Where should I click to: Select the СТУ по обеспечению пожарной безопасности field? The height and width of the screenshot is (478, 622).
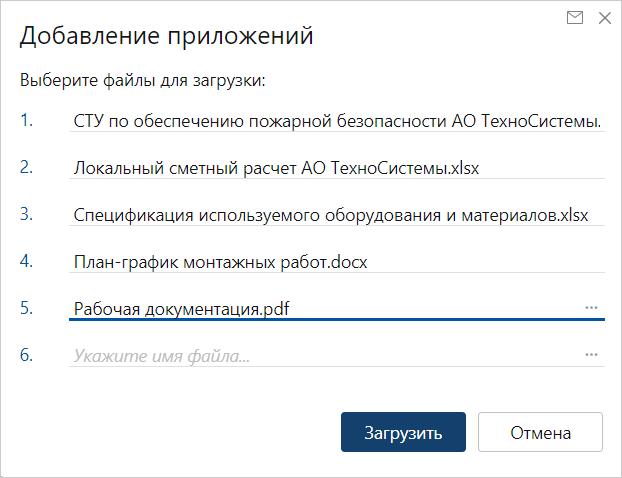pos(337,121)
